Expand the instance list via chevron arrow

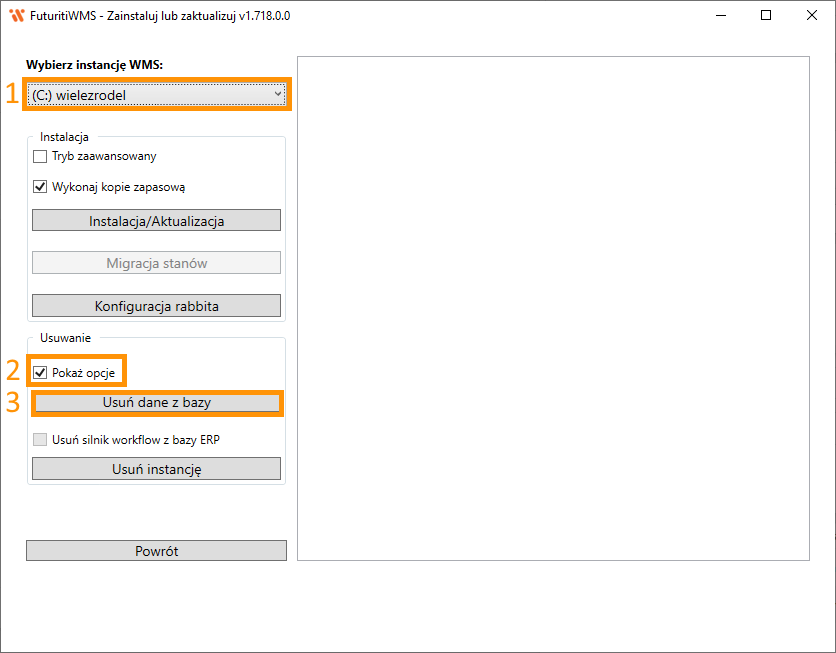click(277, 94)
